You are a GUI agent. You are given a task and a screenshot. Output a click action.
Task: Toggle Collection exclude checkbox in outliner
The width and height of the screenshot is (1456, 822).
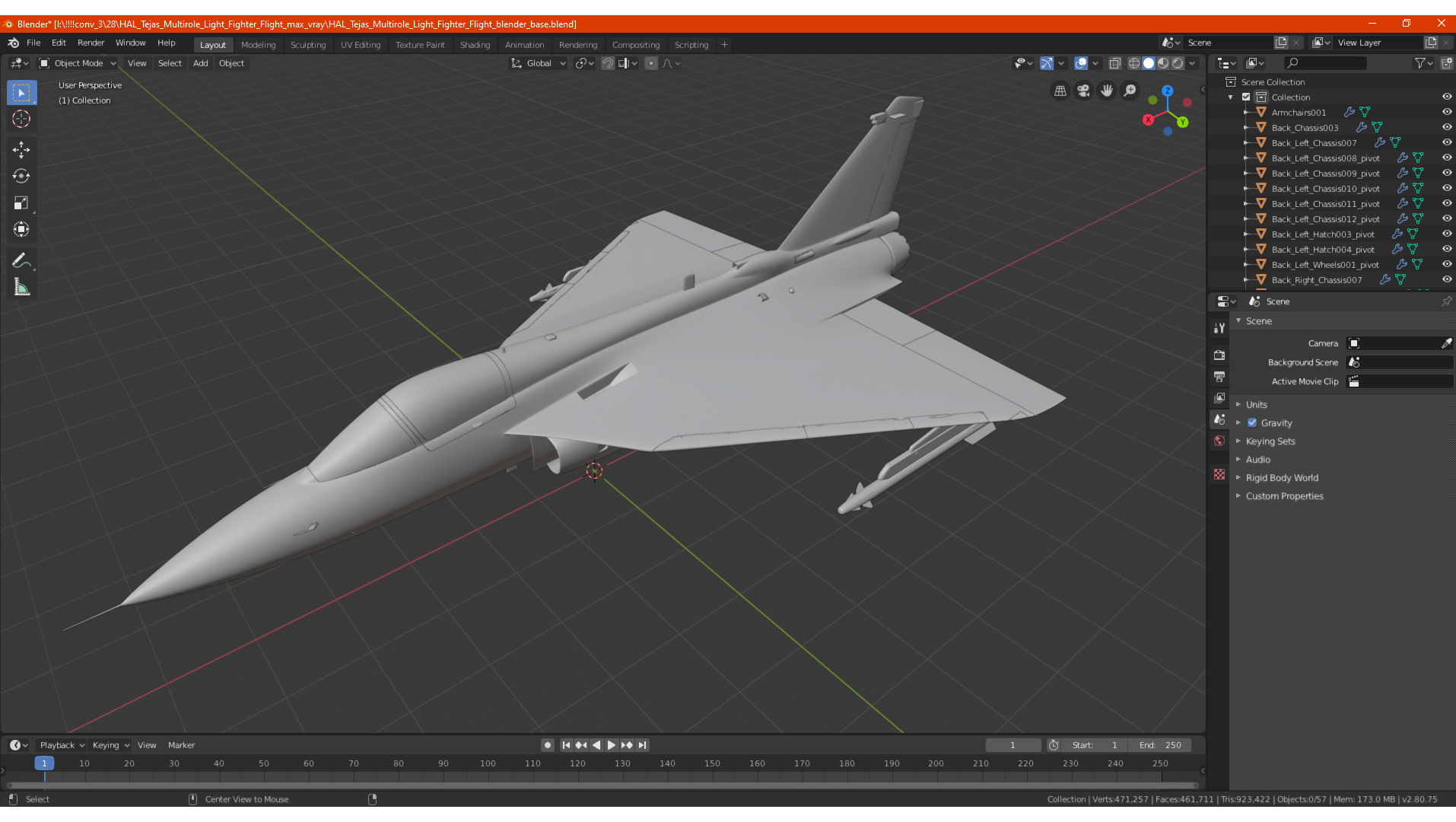pyautogui.click(x=1246, y=97)
